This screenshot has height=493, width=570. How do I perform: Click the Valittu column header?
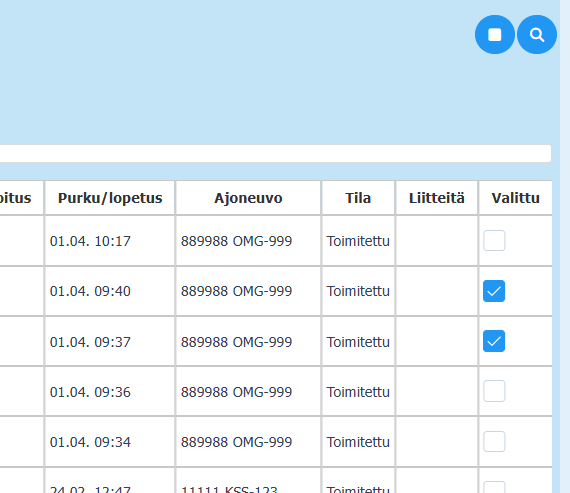coord(515,198)
